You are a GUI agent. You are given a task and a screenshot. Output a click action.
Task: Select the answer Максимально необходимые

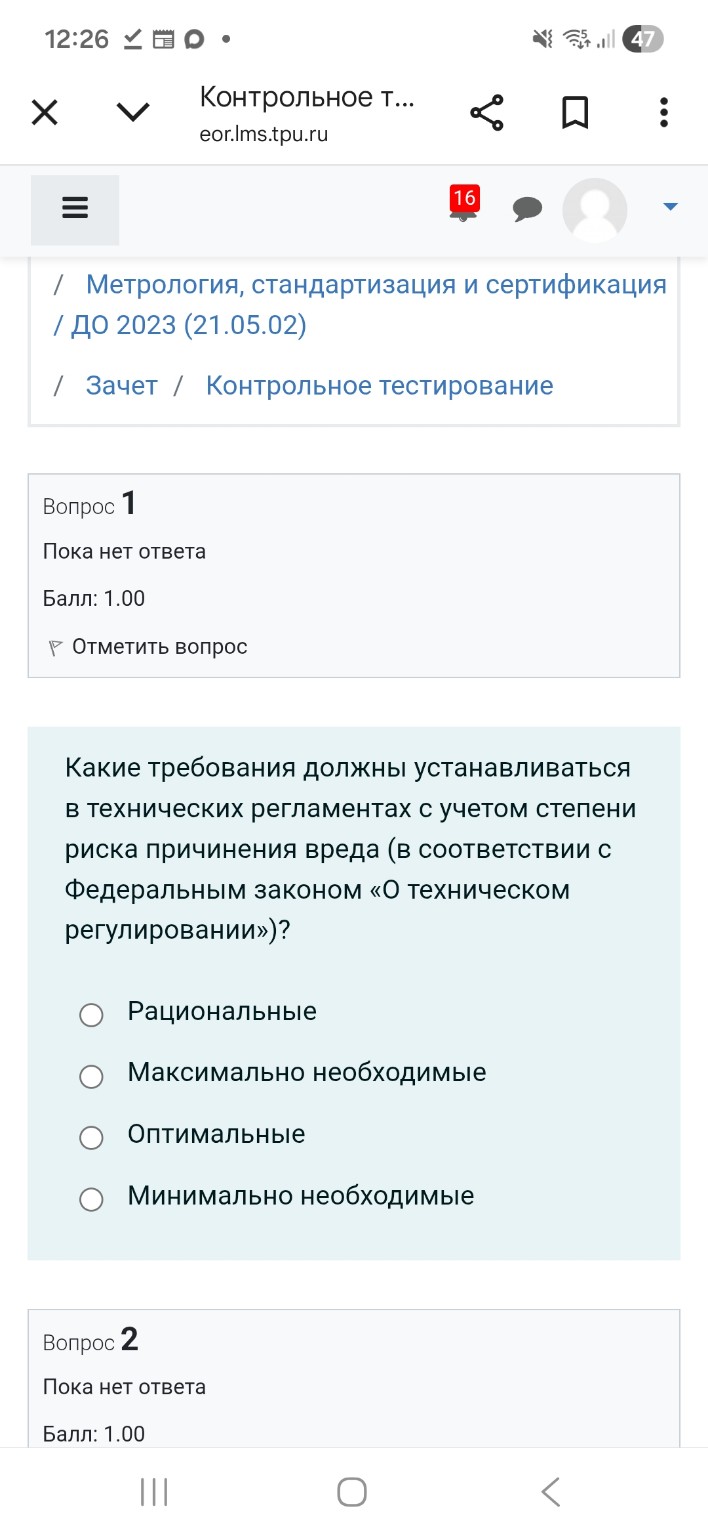coord(91,1076)
